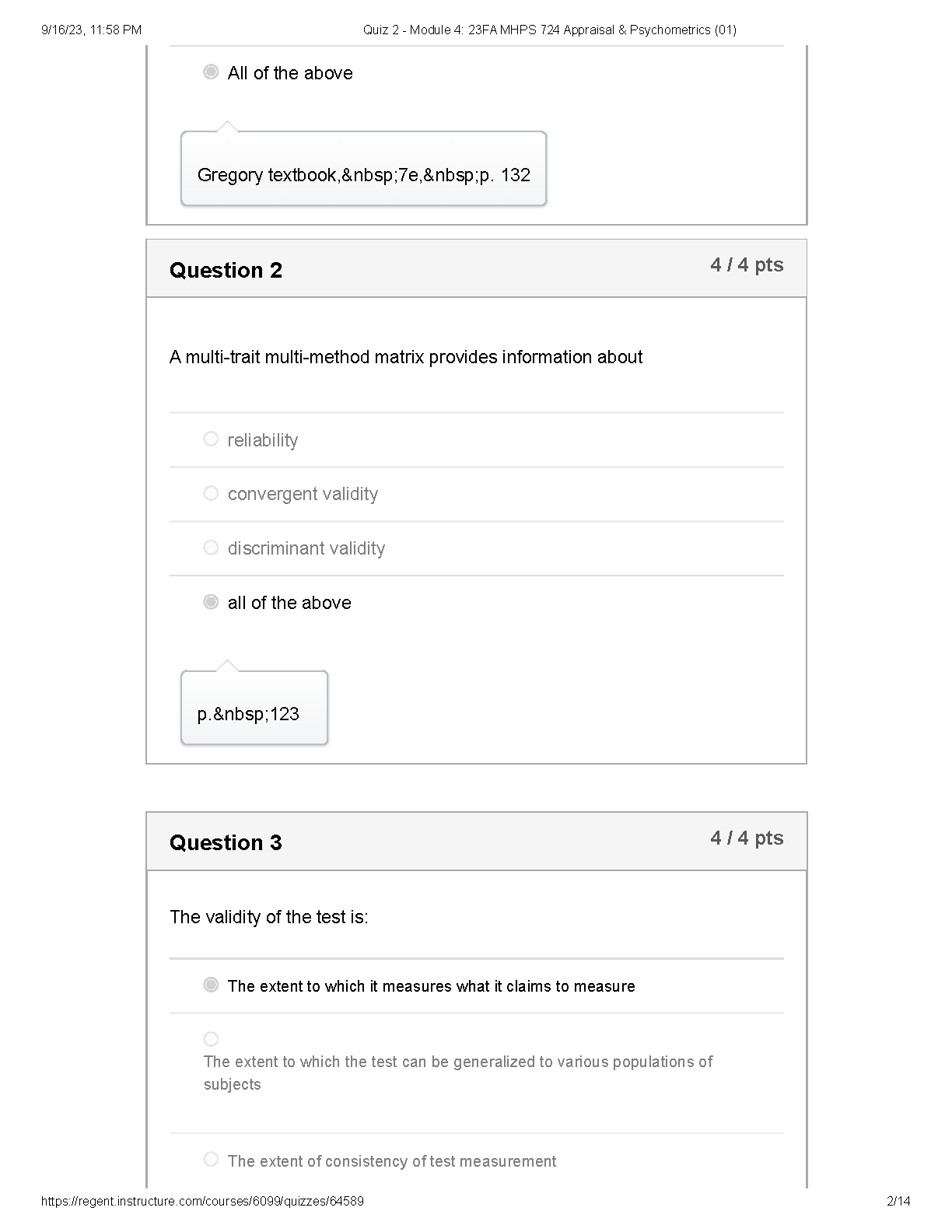Viewport: 952px width, 1232px height.
Task: Open the regent.instructure.com quiz URL in footer
Action: 202,1202
